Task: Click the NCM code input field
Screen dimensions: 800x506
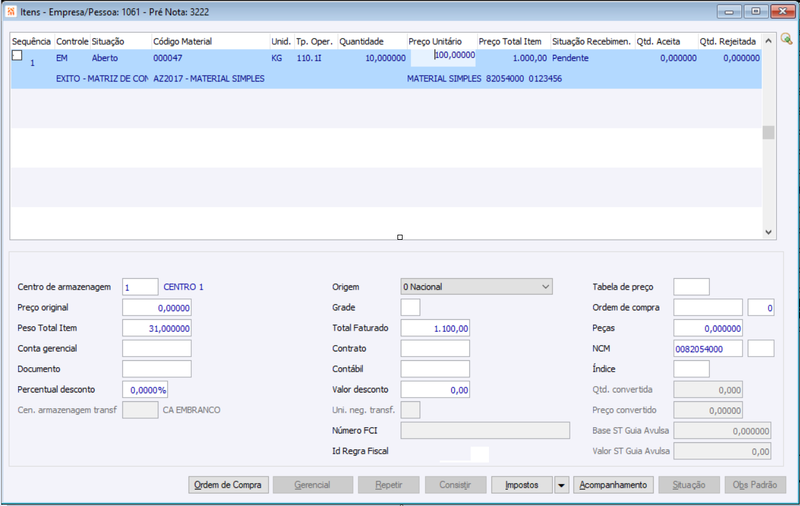Action: coord(708,349)
